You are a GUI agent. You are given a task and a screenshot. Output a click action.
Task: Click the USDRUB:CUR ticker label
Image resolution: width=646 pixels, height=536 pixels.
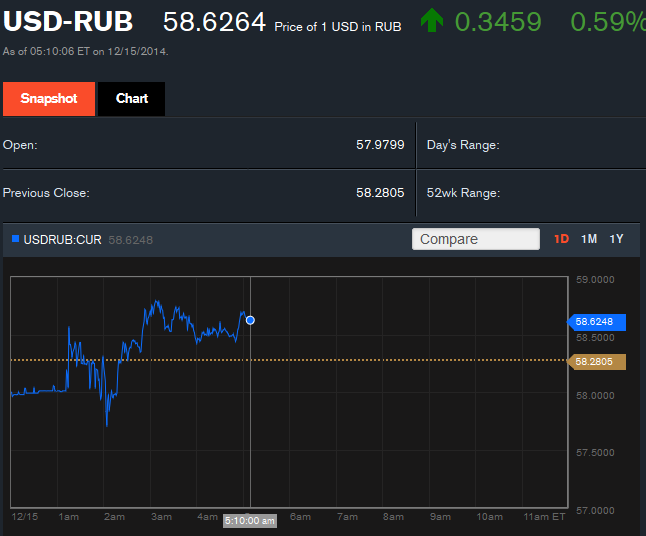[x=62, y=240]
